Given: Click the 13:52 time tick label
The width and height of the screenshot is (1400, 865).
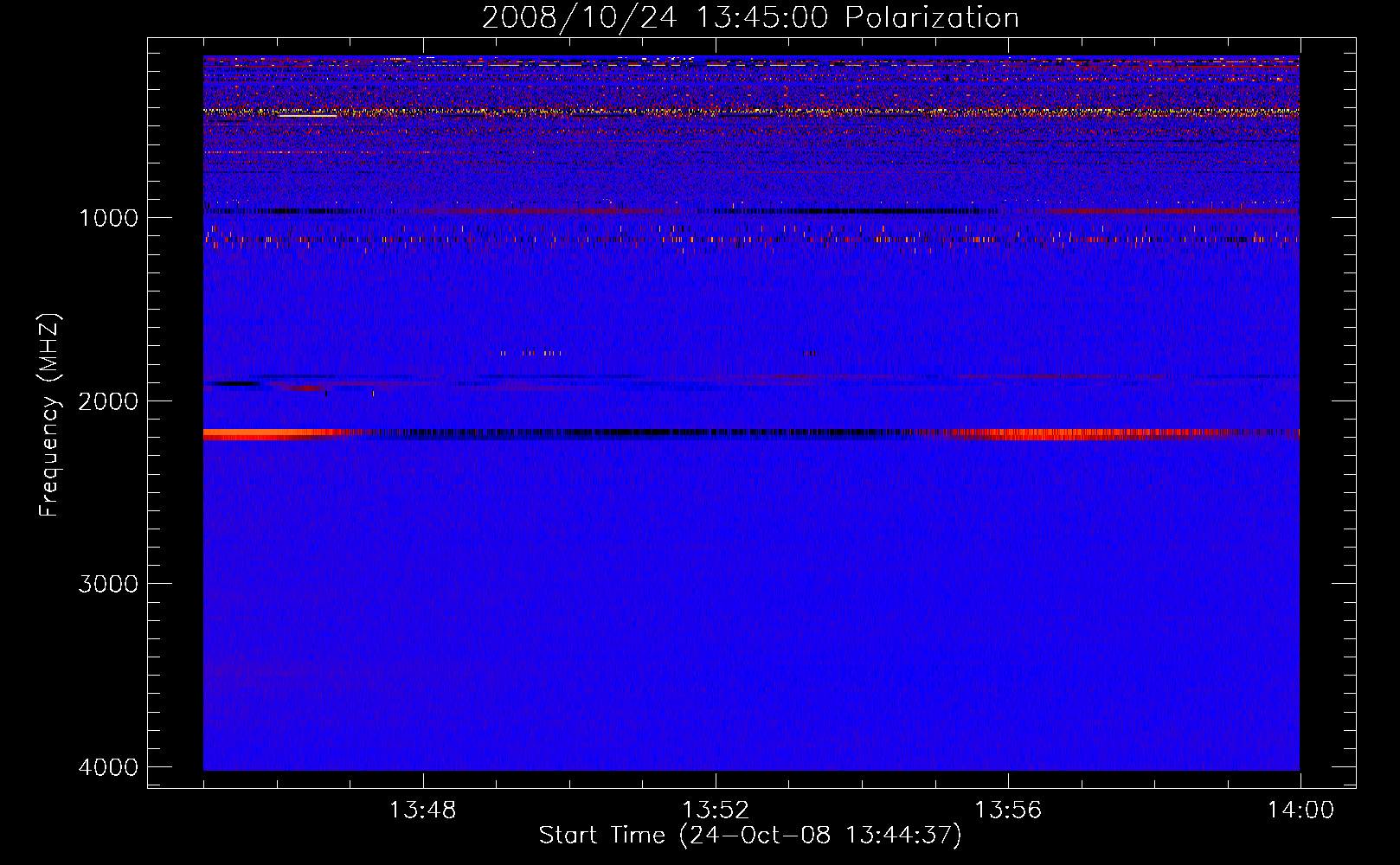Looking at the screenshot, I should pyautogui.click(x=715, y=811).
